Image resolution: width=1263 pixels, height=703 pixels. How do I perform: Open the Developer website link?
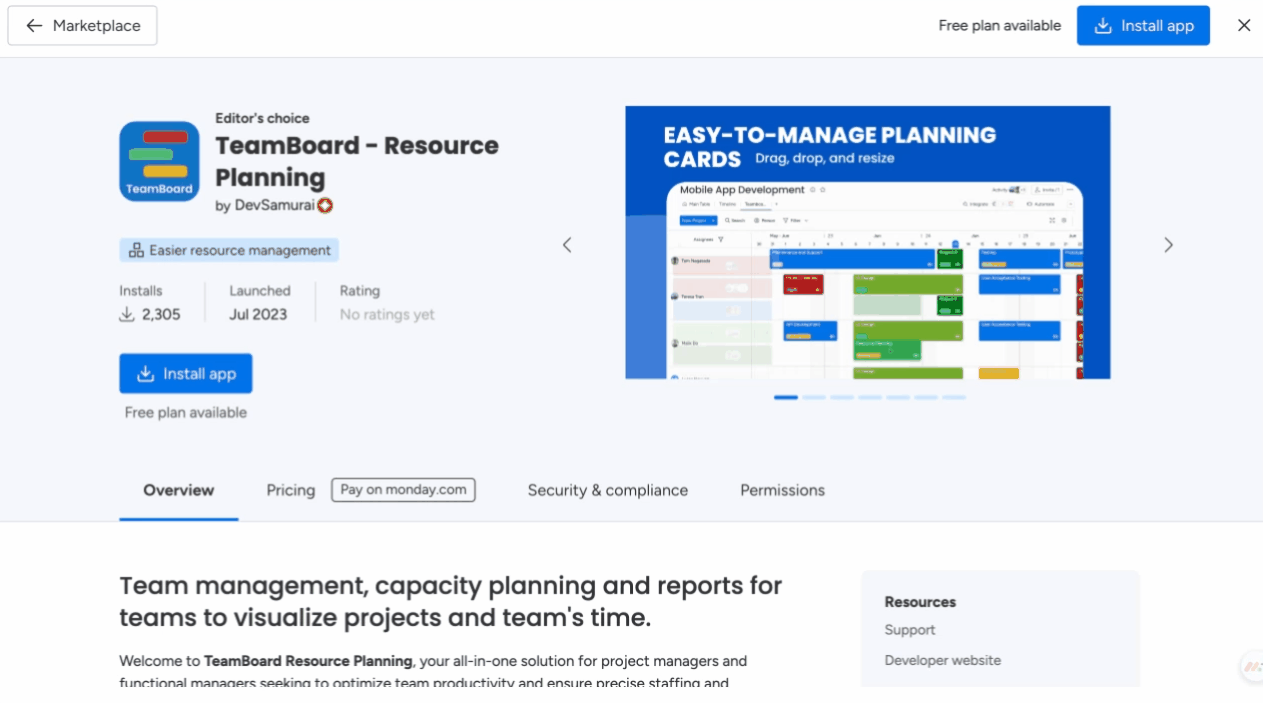[943, 660]
